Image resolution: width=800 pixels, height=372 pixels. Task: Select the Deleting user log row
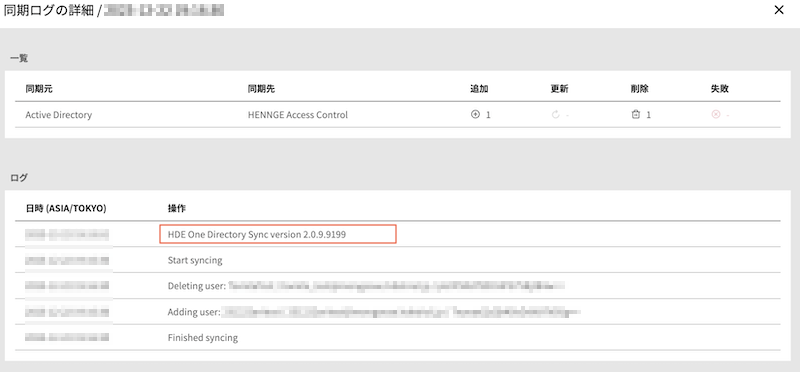click(397, 286)
